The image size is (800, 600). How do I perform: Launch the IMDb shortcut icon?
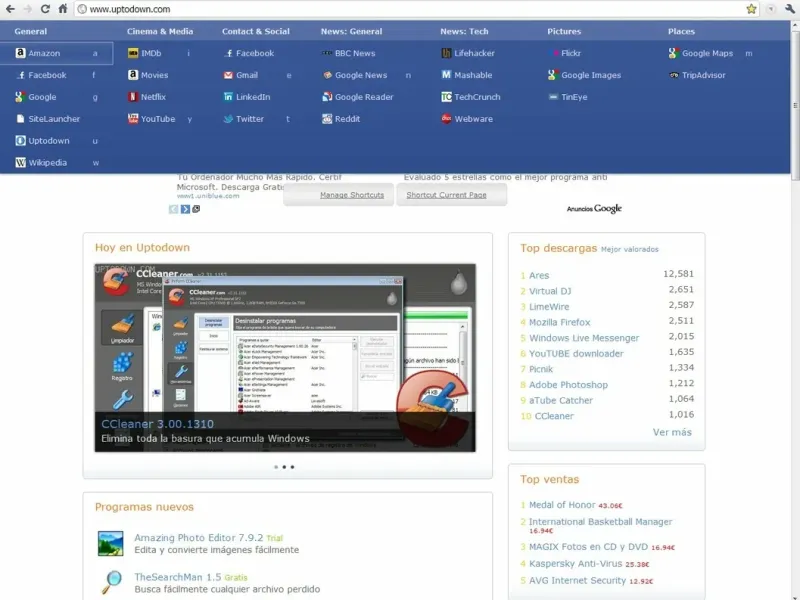click(133, 53)
